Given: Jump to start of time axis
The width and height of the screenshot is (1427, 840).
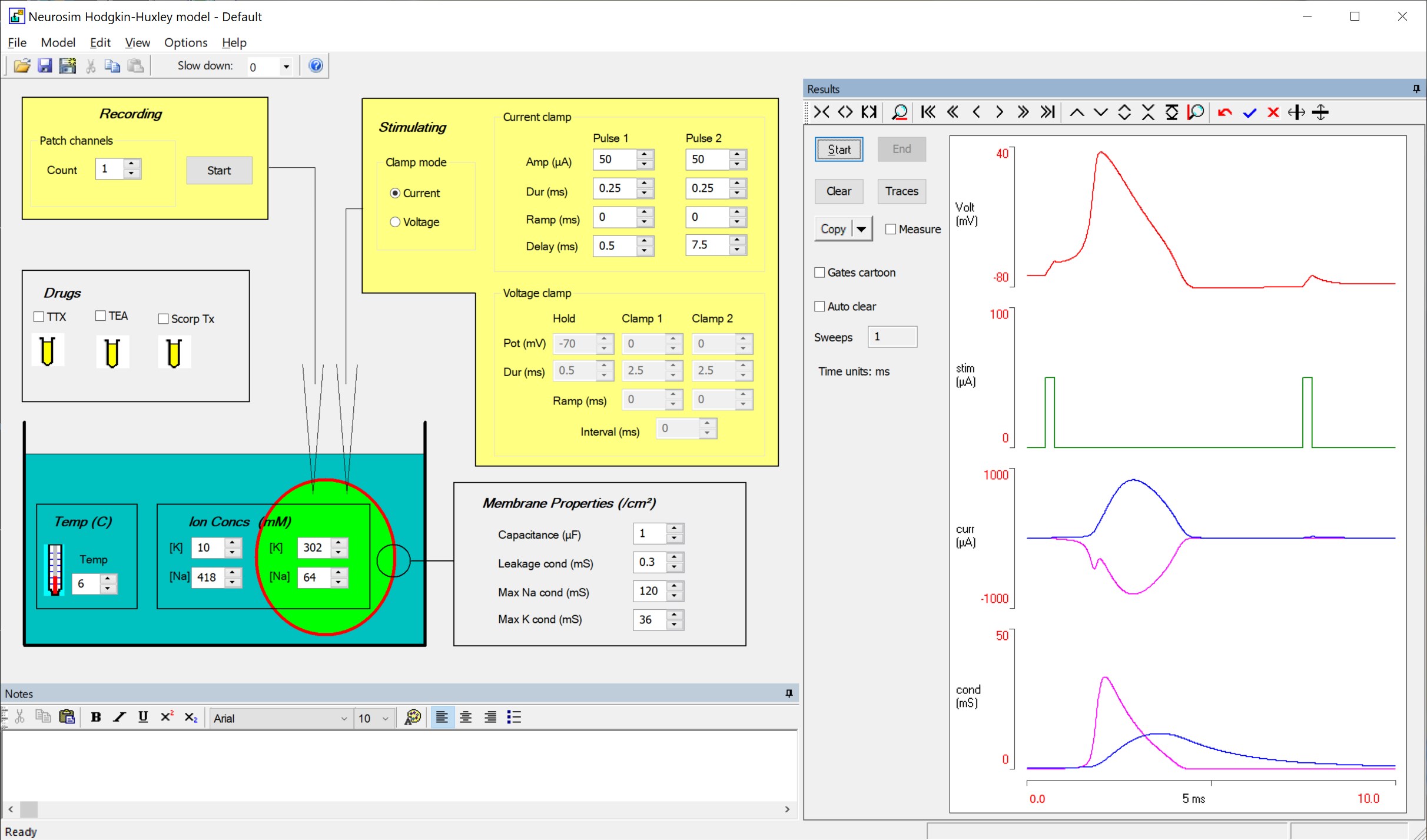Looking at the screenshot, I should [928, 112].
